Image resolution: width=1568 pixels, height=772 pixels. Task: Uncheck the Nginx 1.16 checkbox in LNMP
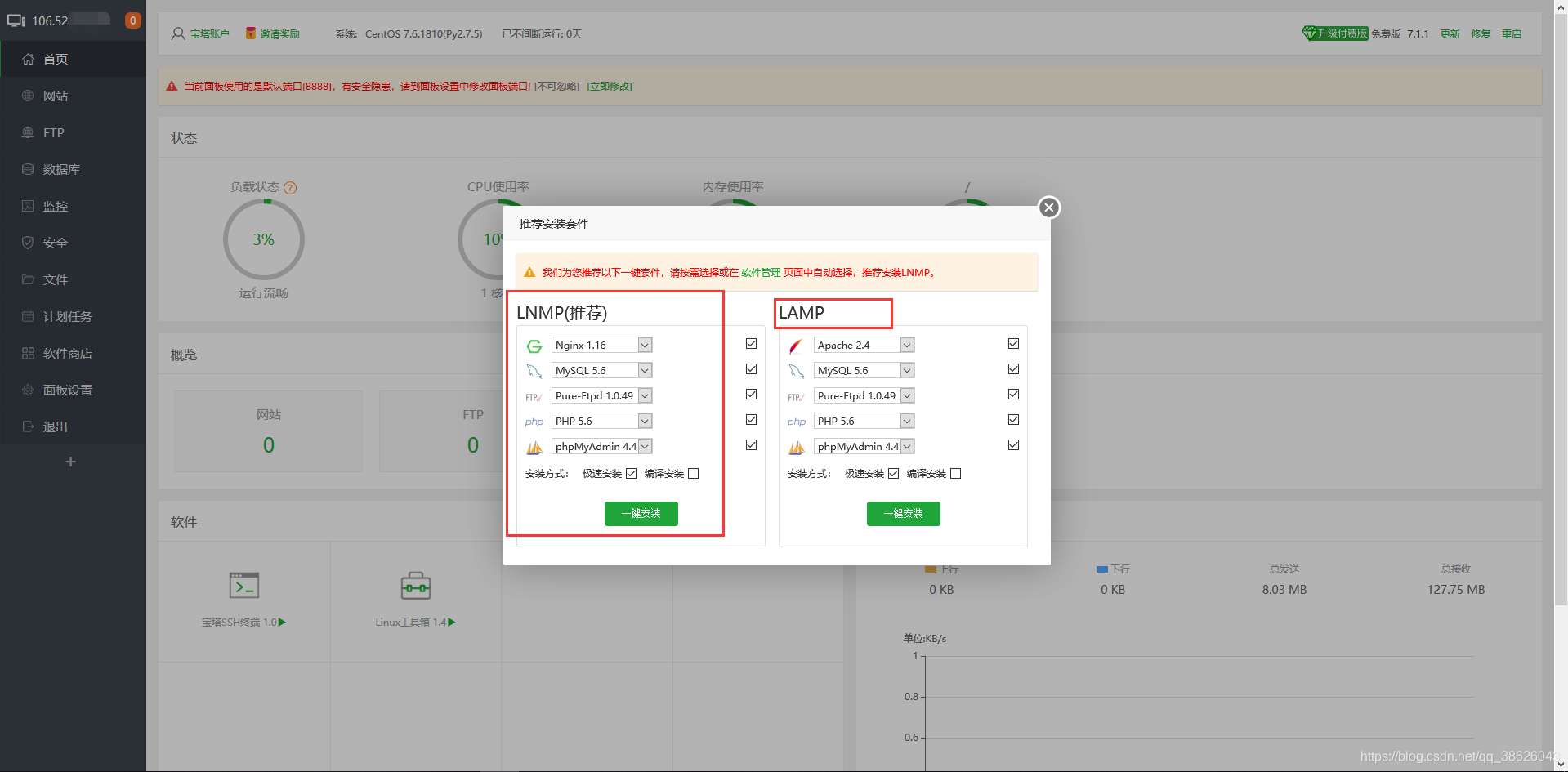pos(752,344)
